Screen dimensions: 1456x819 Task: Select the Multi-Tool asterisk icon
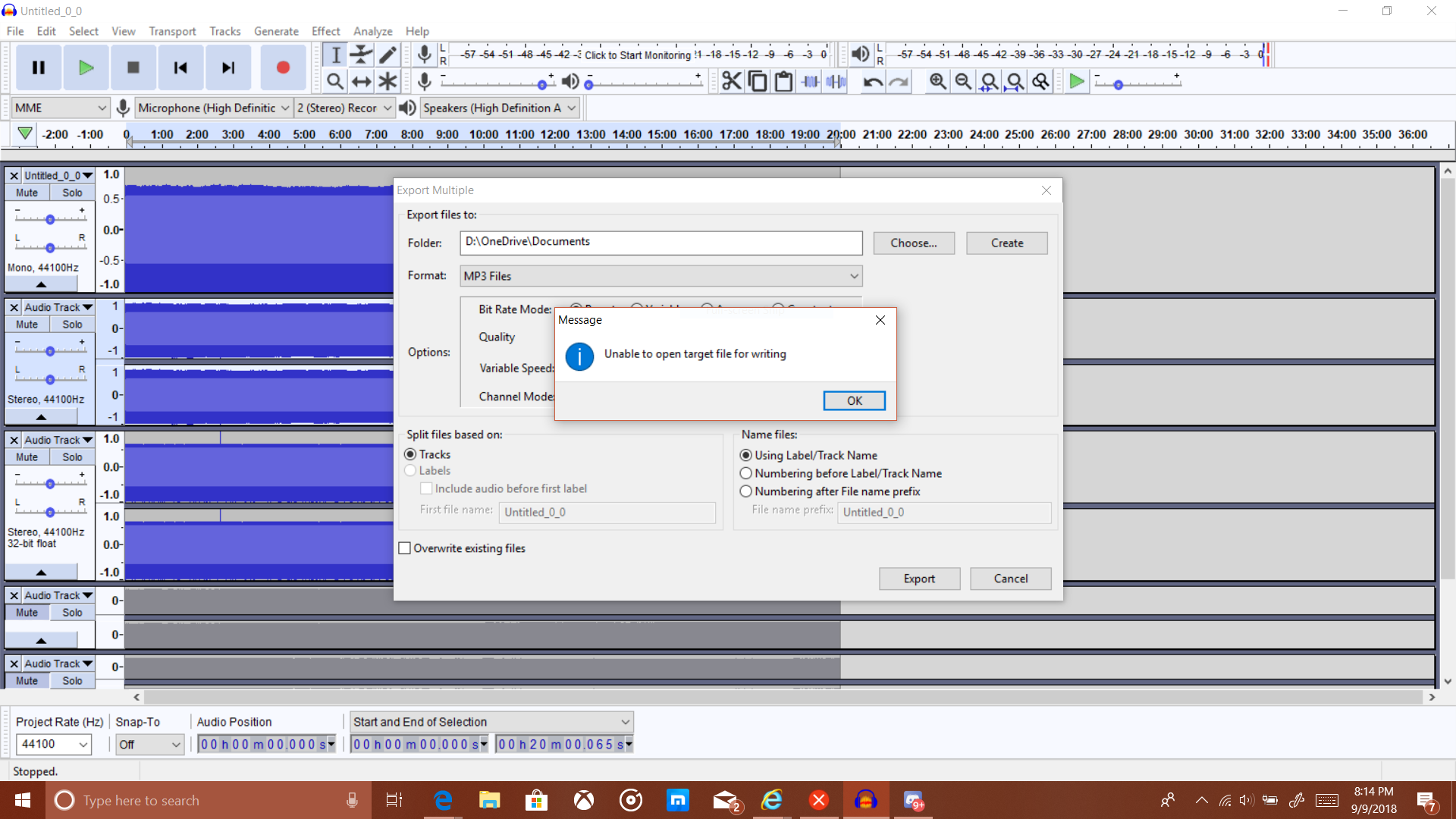coord(388,81)
